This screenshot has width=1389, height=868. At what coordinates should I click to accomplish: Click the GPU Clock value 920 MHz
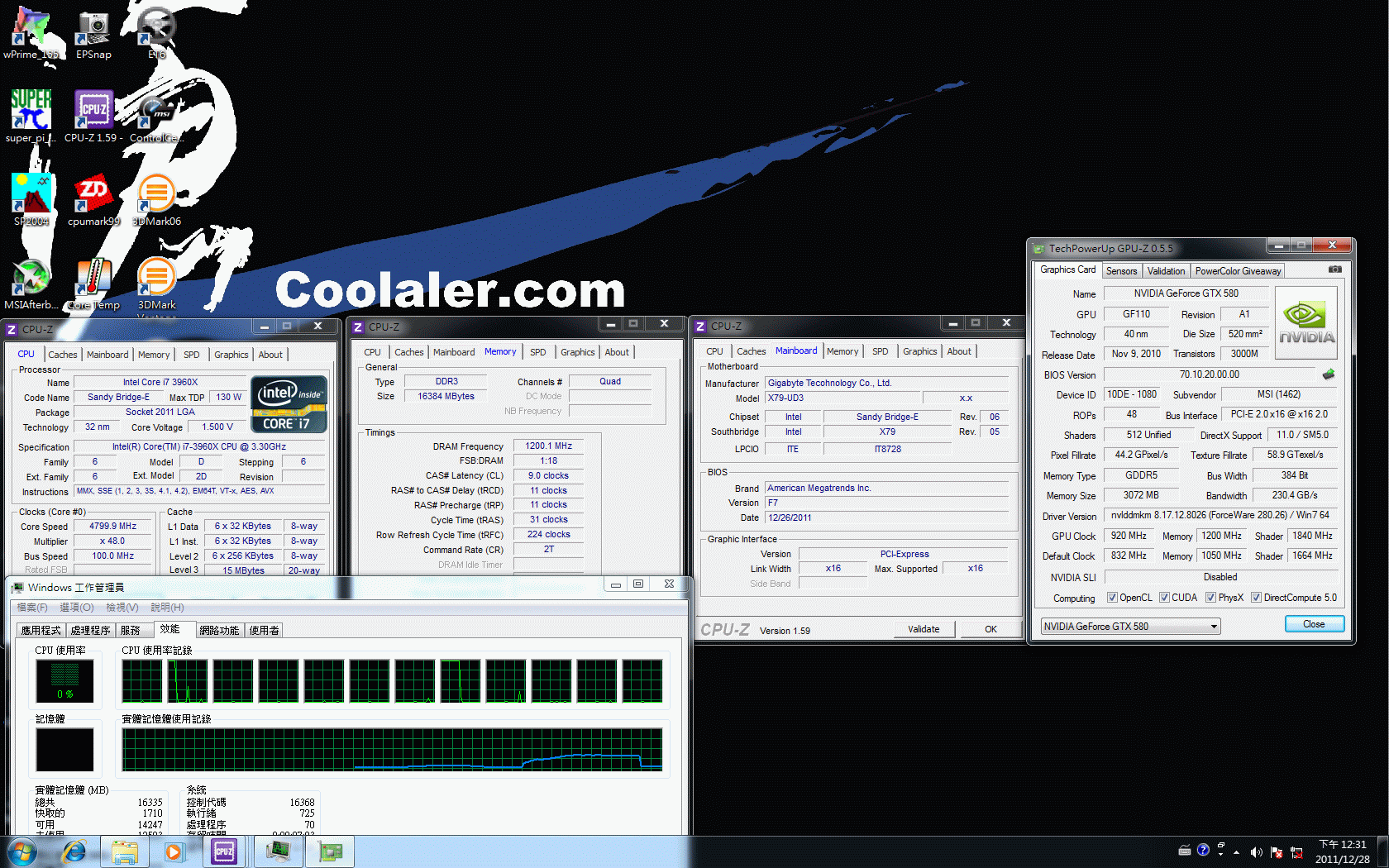pyautogui.click(x=1128, y=536)
